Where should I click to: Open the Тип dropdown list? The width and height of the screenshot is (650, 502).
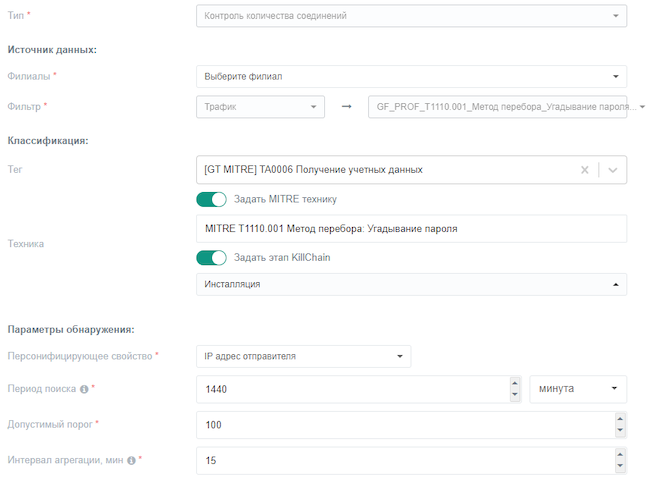click(x=411, y=16)
